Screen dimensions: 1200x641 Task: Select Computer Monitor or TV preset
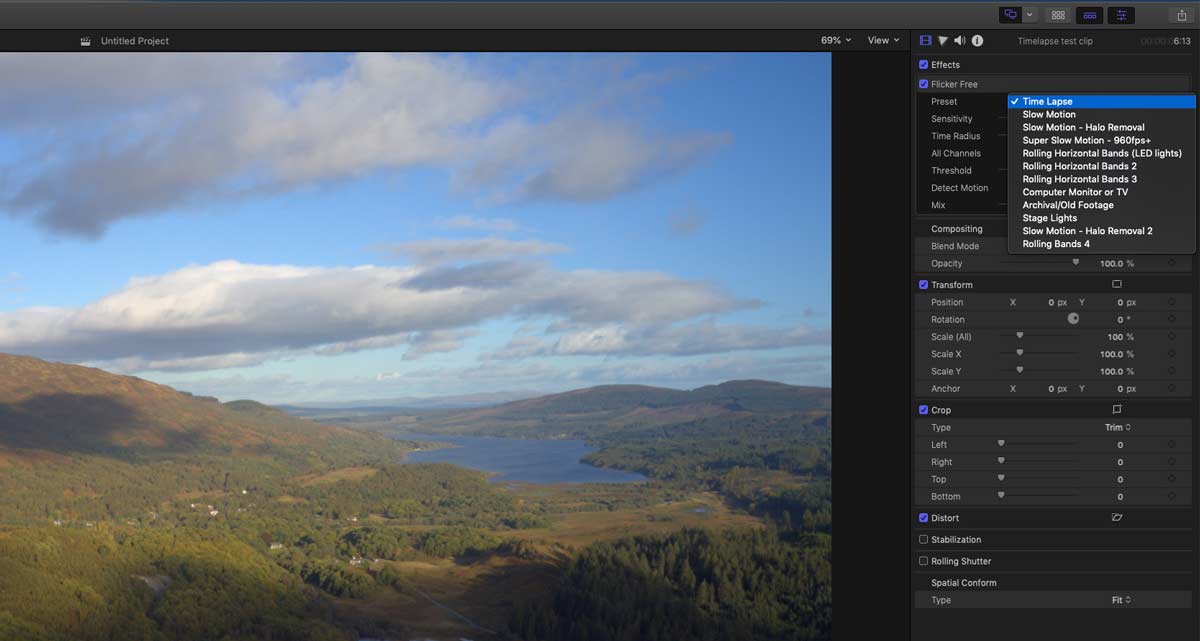(x=1102, y=192)
